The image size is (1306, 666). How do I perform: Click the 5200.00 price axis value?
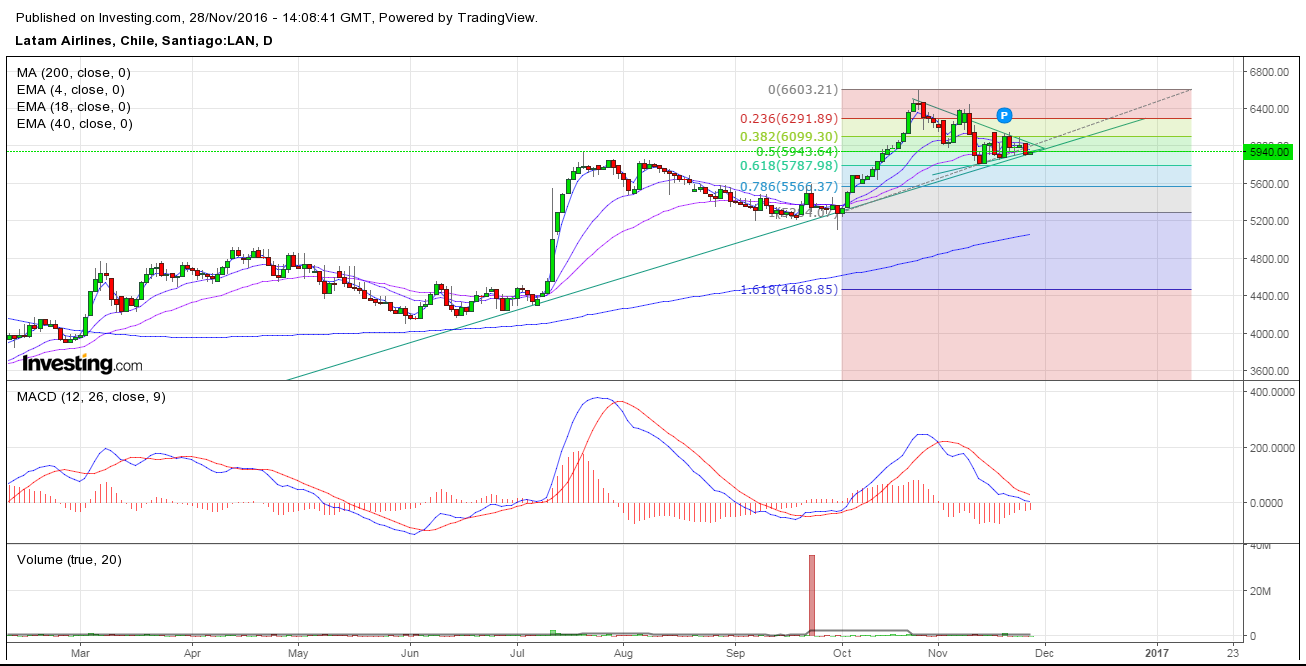pyautogui.click(x=1267, y=222)
